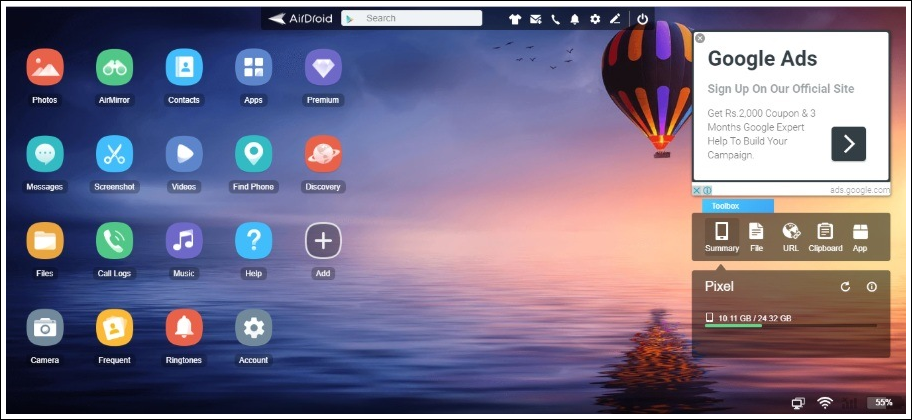Viewport: 912px width, 420px height.
Task: Click the Google Play icon in search box
Action: [x=350, y=19]
